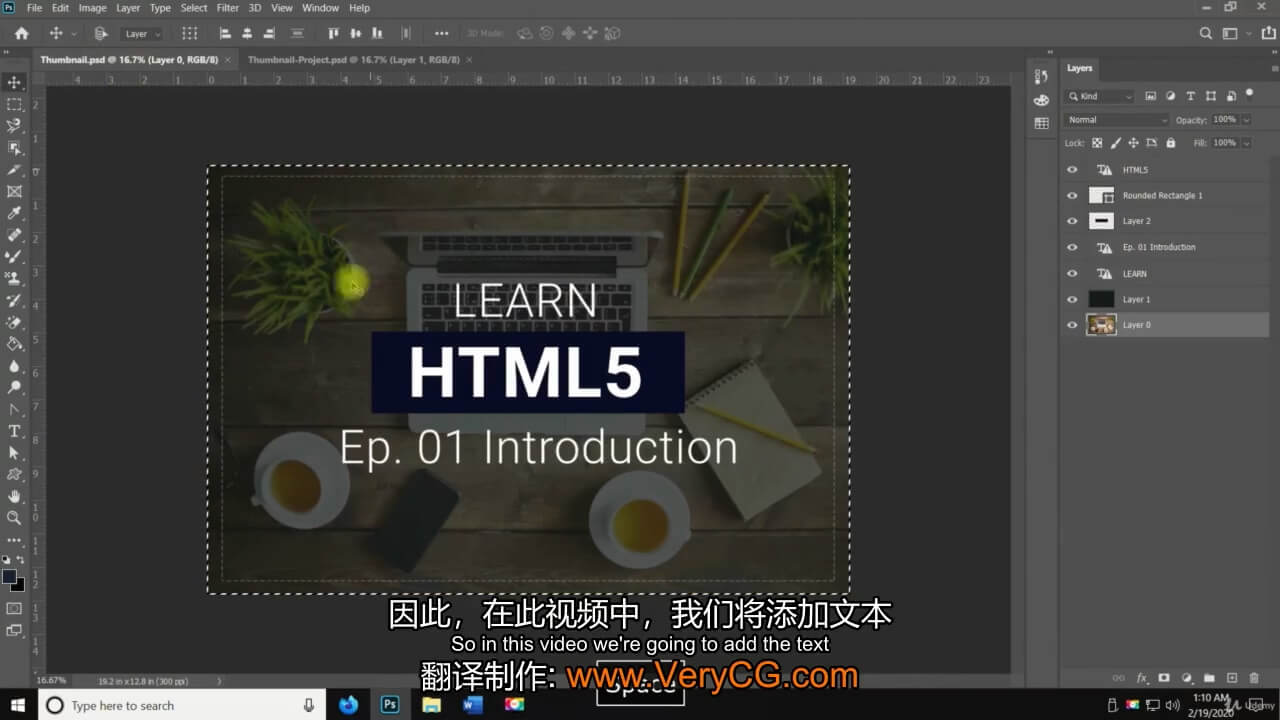Select the Rounded Rectangle 1 layer name

1162,196
